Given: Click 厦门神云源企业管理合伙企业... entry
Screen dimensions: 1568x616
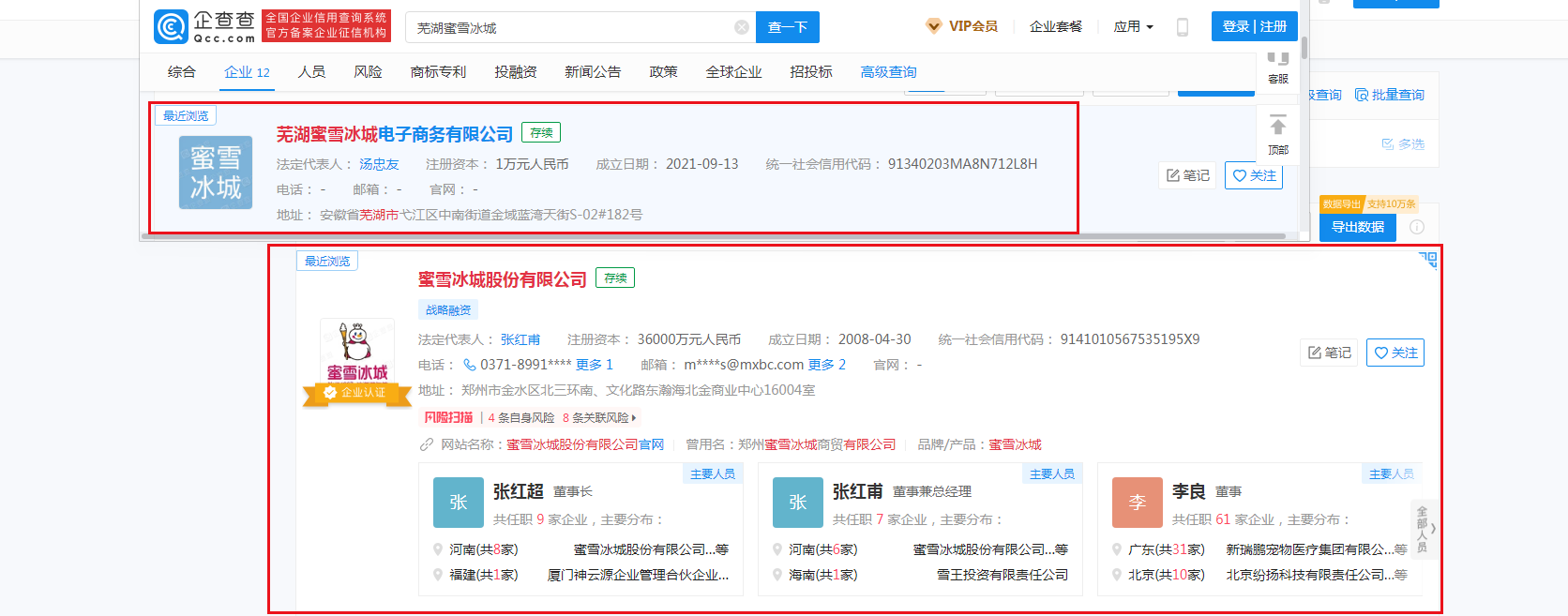Looking at the screenshot, I should click(x=638, y=575).
